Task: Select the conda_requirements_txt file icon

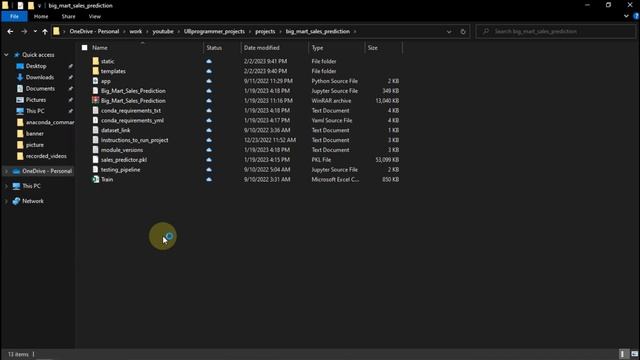Action: (x=96, y=110)
